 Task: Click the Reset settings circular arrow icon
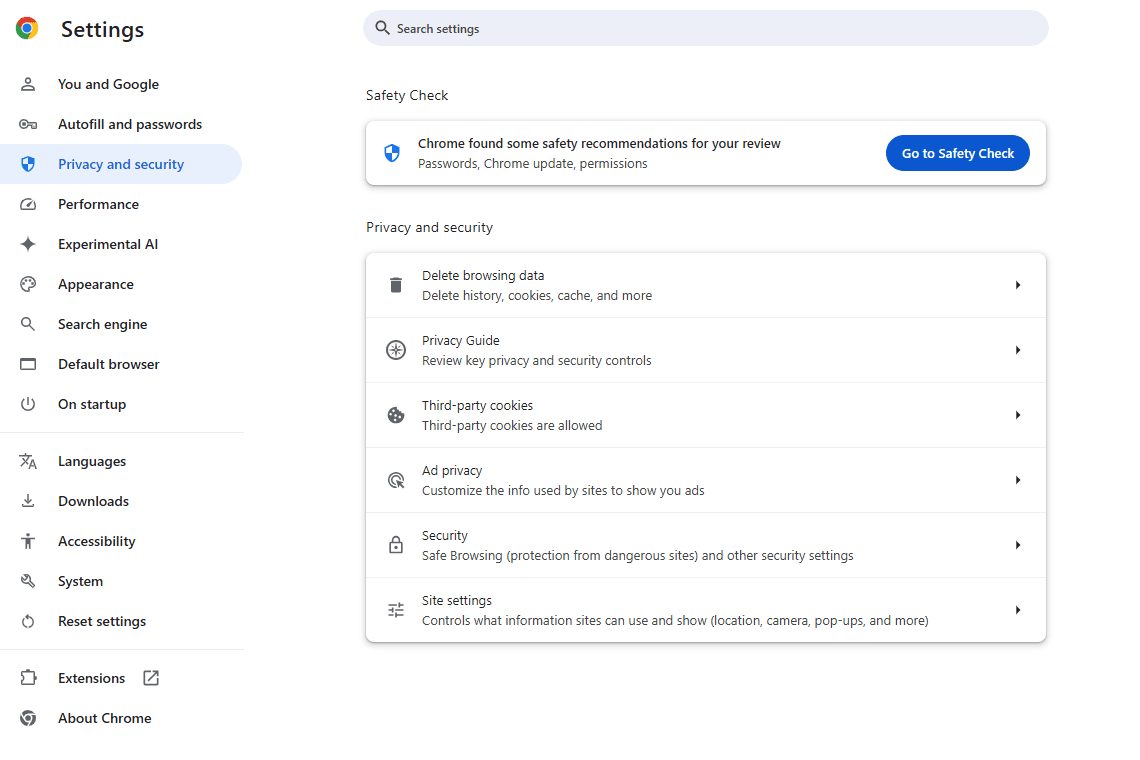click(28, 621)
